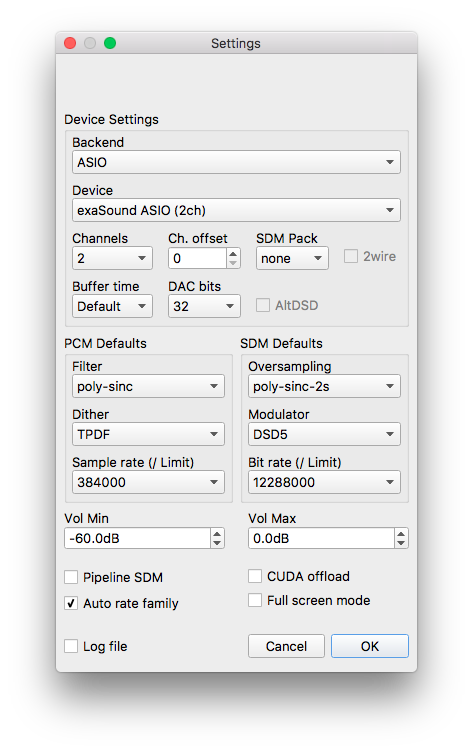Open the Sample rate limit dropdown
The height and width of the screenshot is (752, 473).
coord(148,482)
